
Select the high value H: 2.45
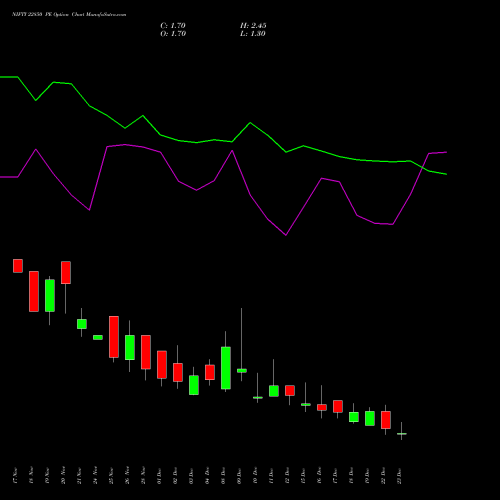[253, 26]
